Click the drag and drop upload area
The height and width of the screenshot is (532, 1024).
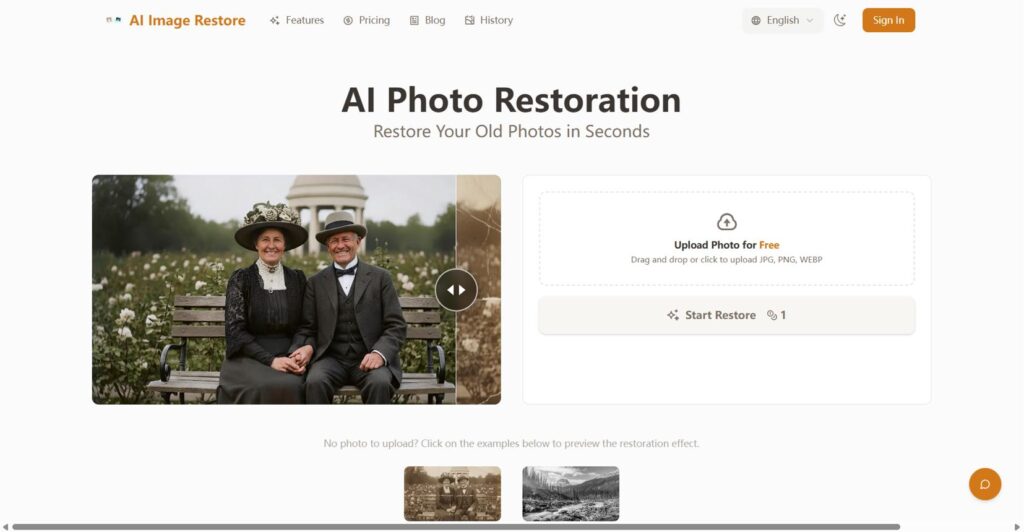point(726,240)
